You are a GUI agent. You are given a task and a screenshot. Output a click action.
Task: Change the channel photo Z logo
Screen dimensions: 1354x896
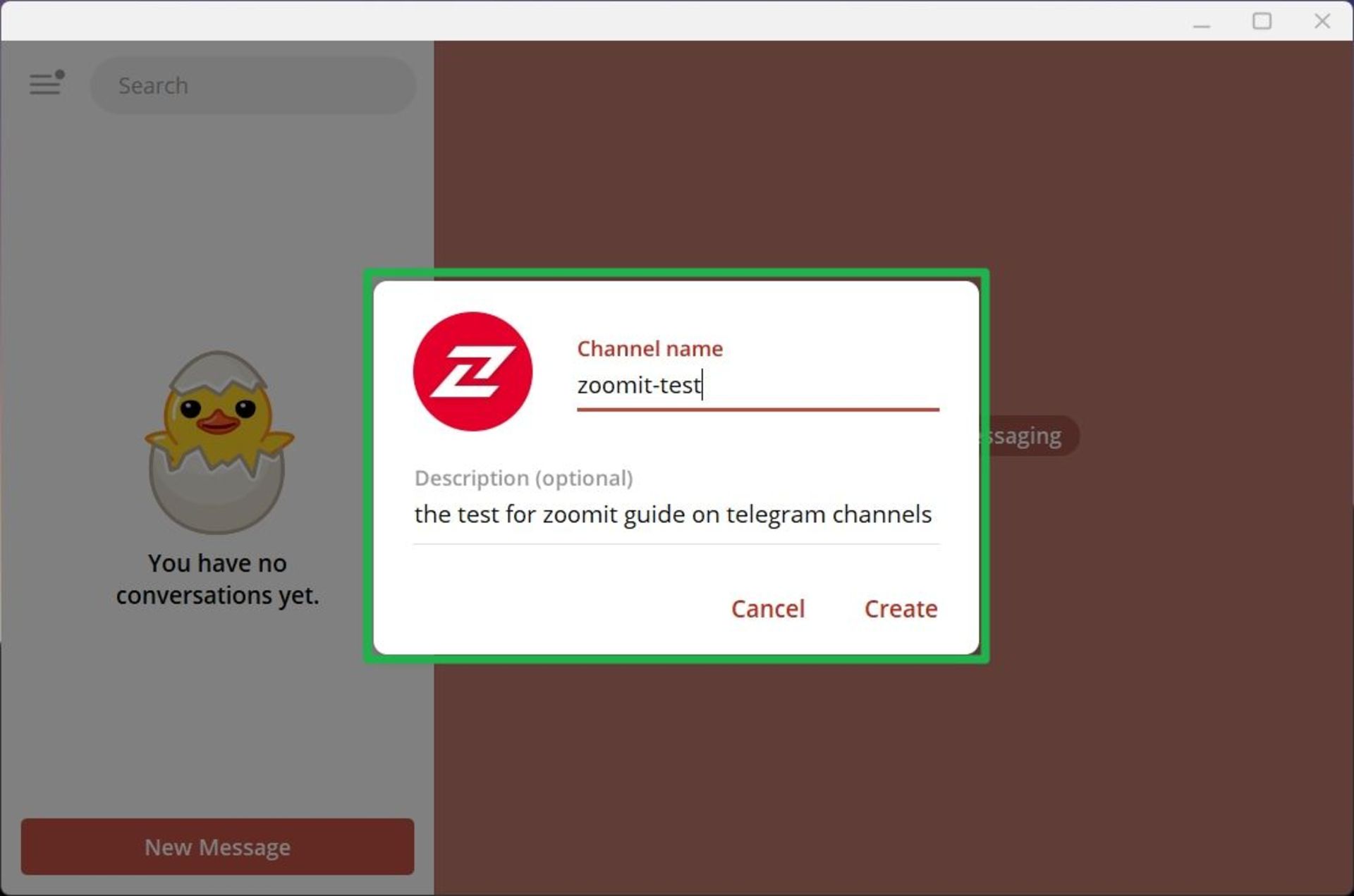click(x=472, y=372)
